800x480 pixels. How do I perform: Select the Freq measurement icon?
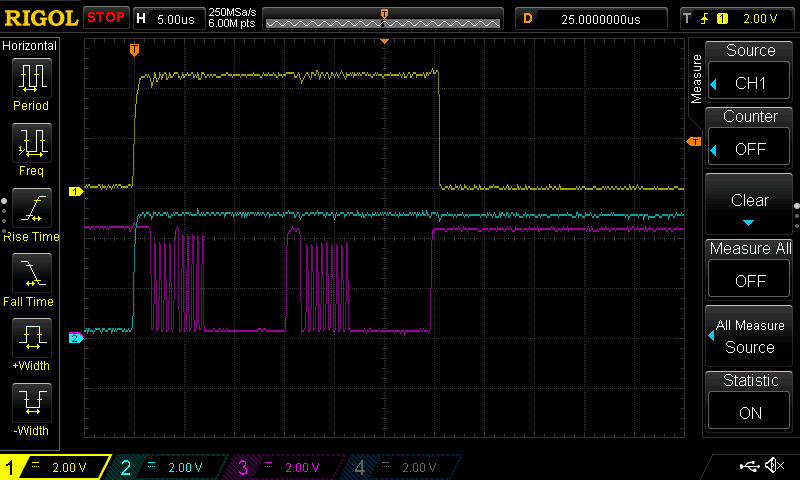[x=31, y=144]
